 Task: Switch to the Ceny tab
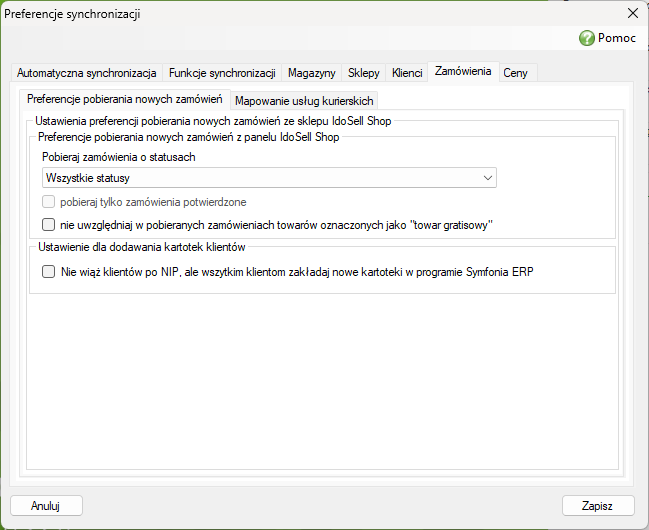click(x=515, y=73)
